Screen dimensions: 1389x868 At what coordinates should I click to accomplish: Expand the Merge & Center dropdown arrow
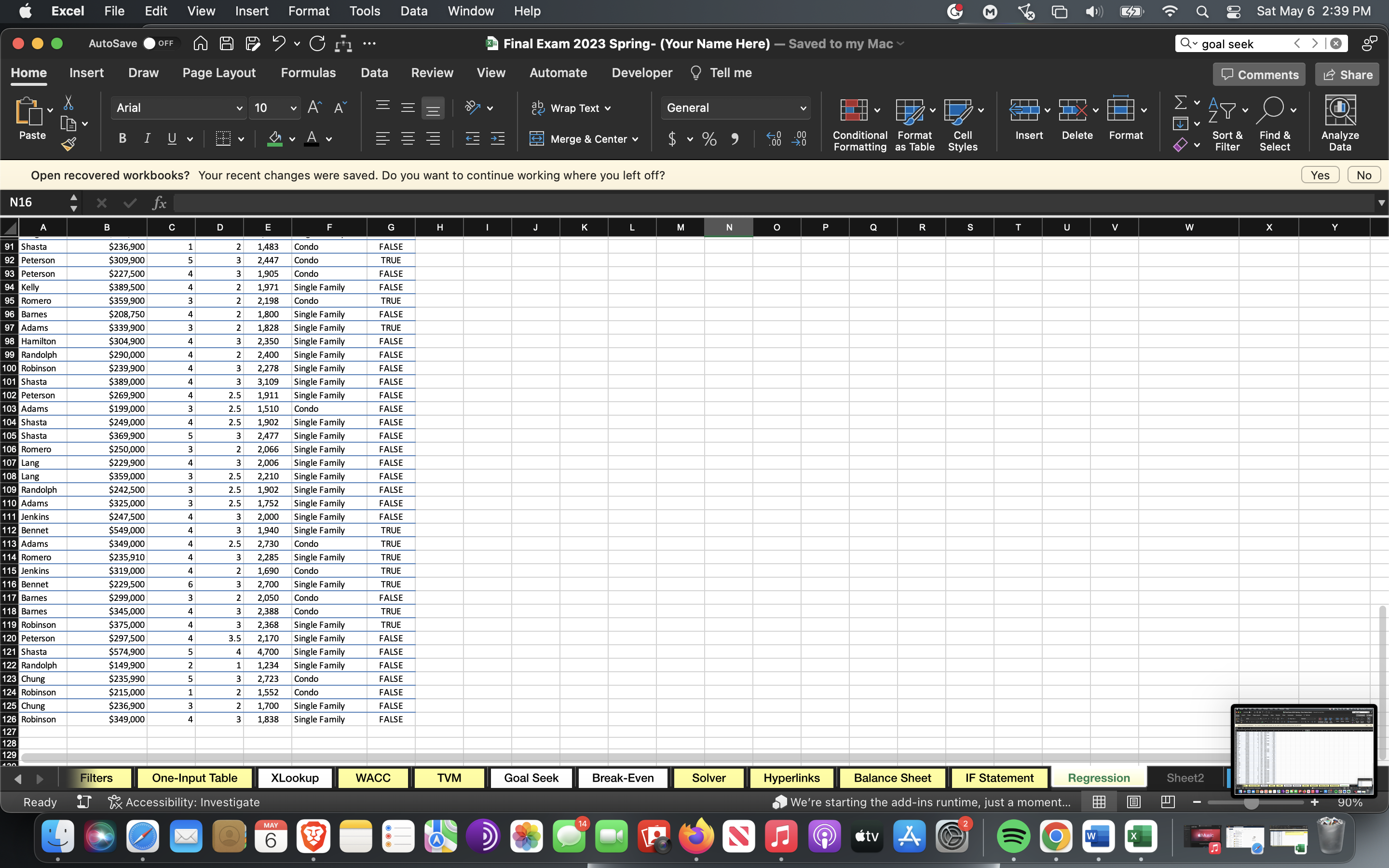(635, 139)
